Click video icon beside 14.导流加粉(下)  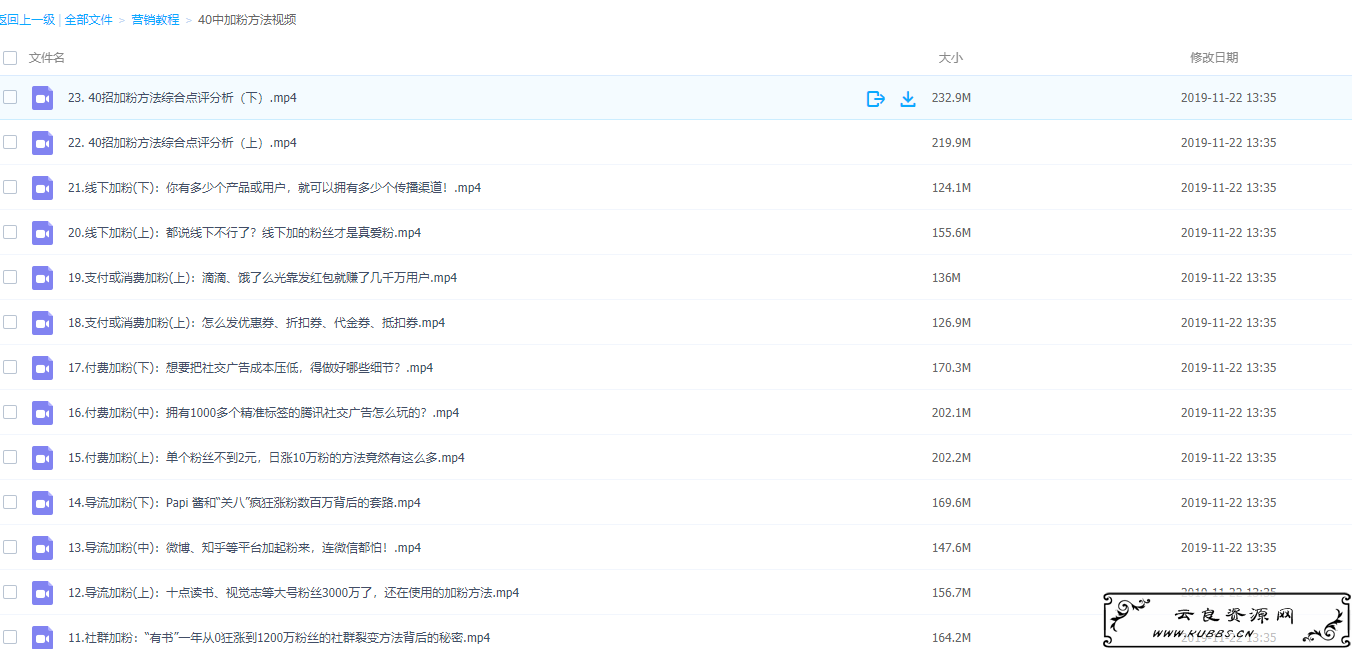[x=42, y=503]
